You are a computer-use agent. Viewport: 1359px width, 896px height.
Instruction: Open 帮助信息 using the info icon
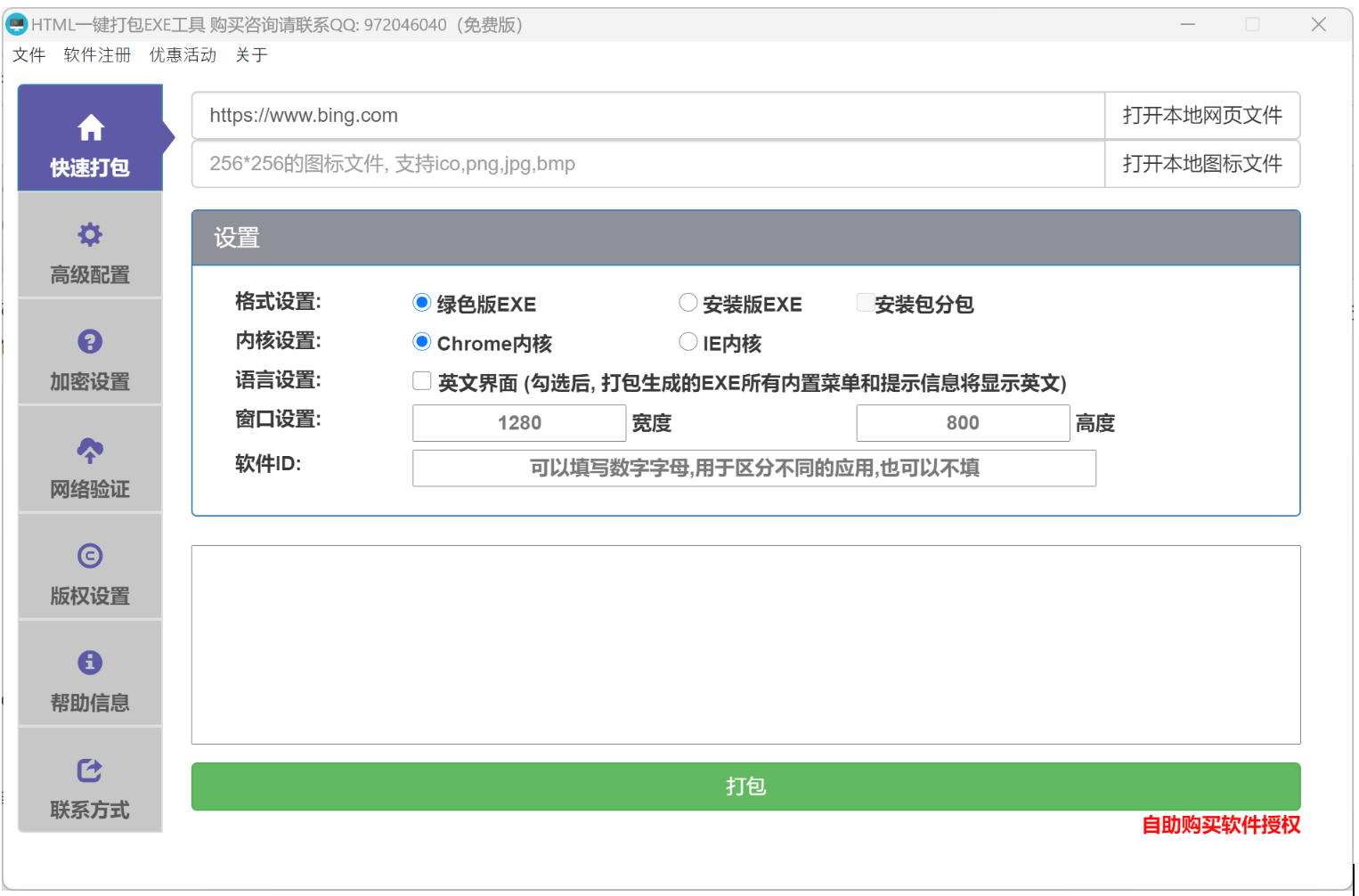point(90,663)
